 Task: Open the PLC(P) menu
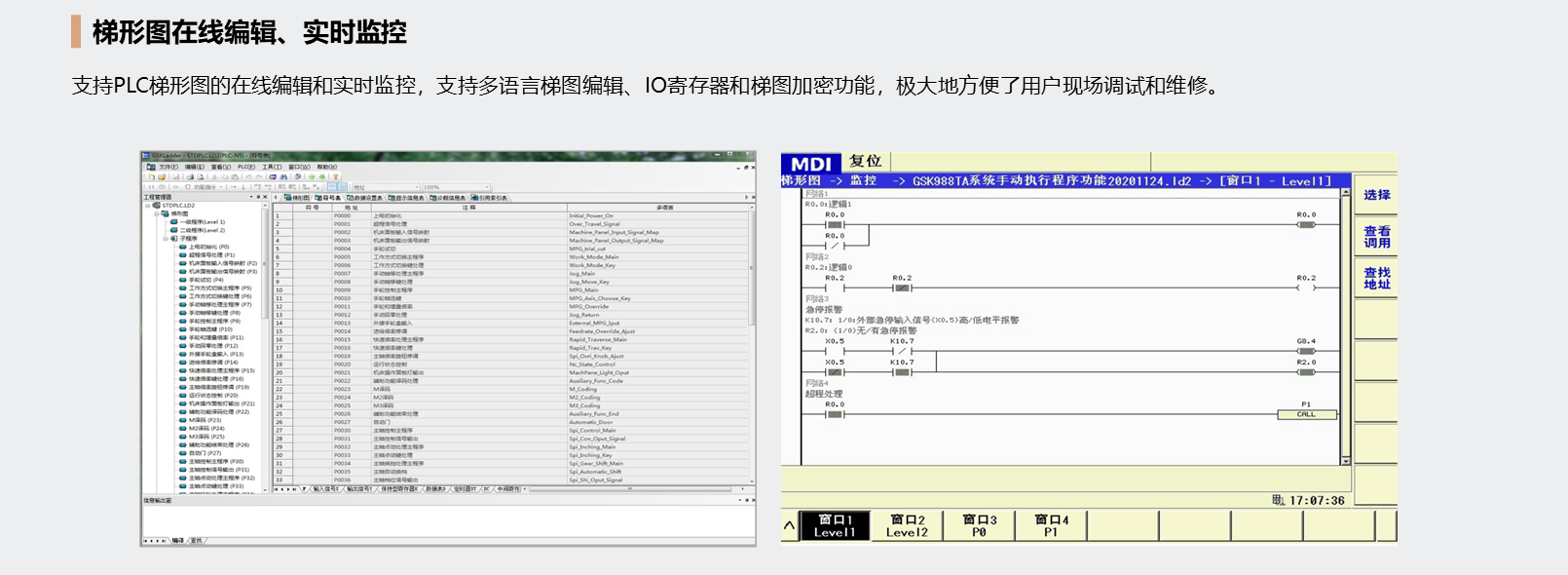tap(246, 167)
